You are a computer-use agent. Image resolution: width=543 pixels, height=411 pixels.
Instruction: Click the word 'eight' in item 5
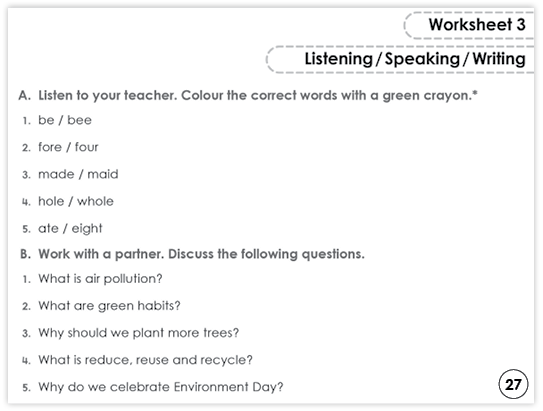(87, 229)
